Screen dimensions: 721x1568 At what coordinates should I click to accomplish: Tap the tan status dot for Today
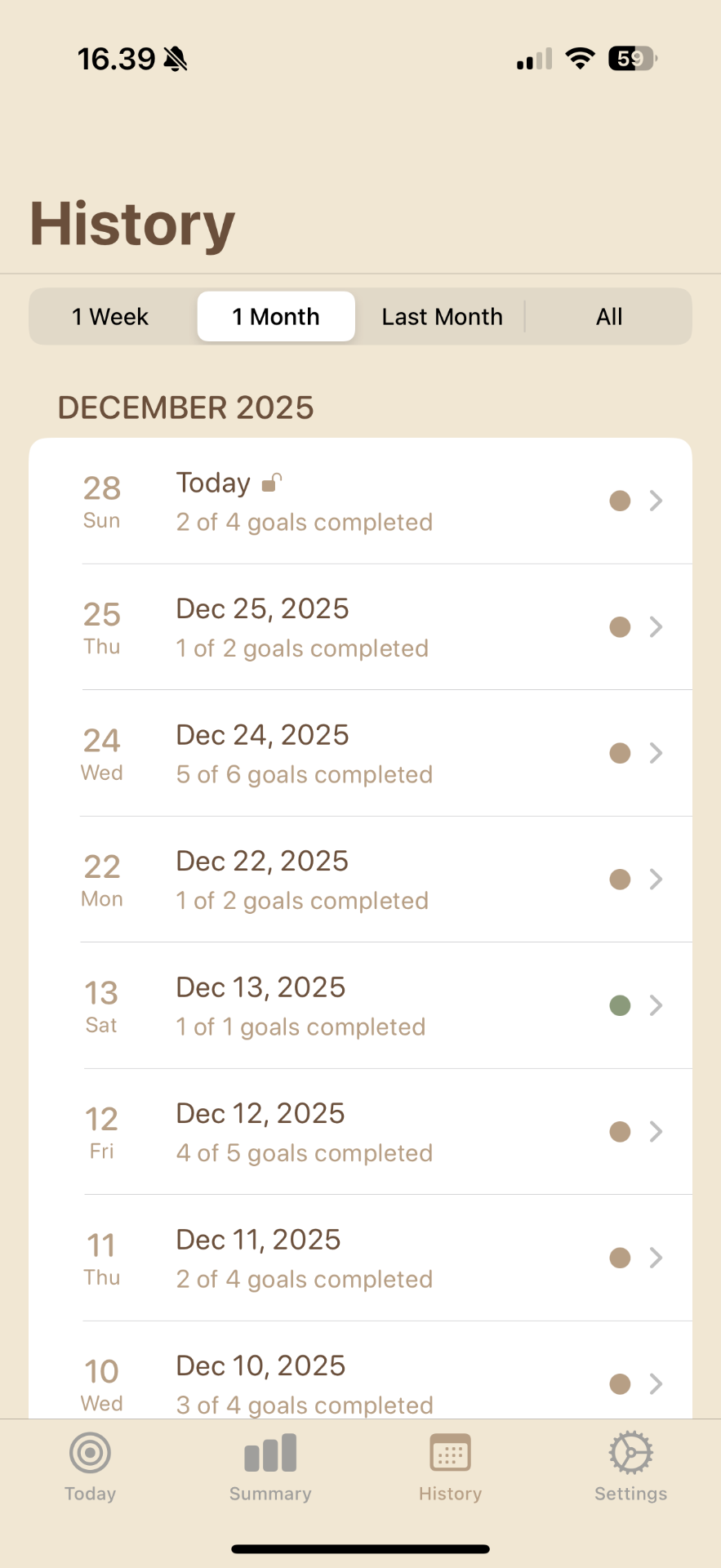point(621,501)
